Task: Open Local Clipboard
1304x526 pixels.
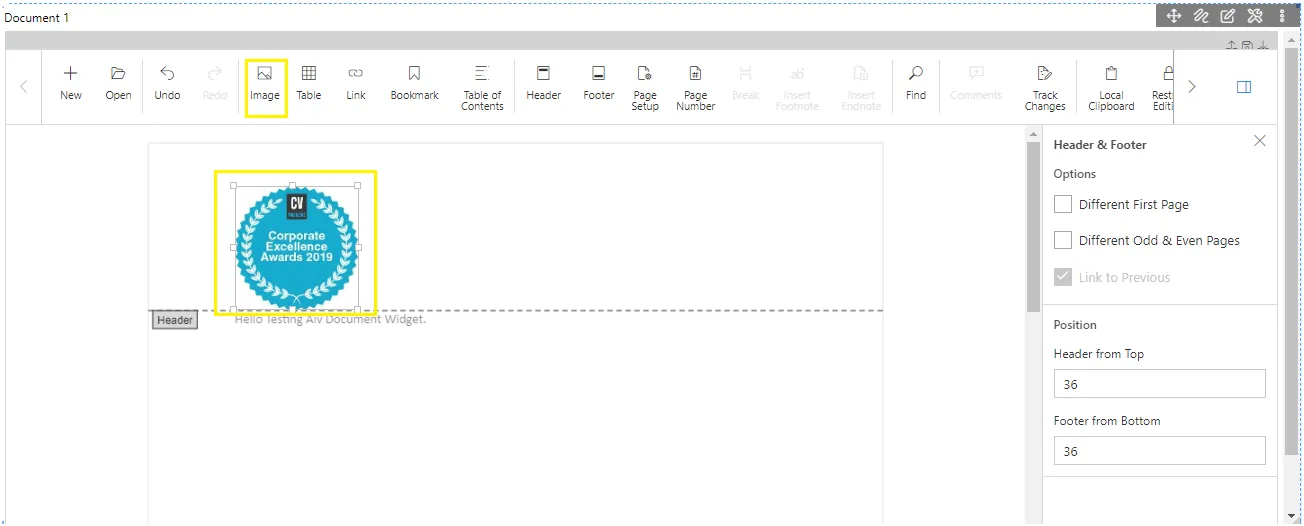Action: pyautogui.click(x=1111, y=88)
